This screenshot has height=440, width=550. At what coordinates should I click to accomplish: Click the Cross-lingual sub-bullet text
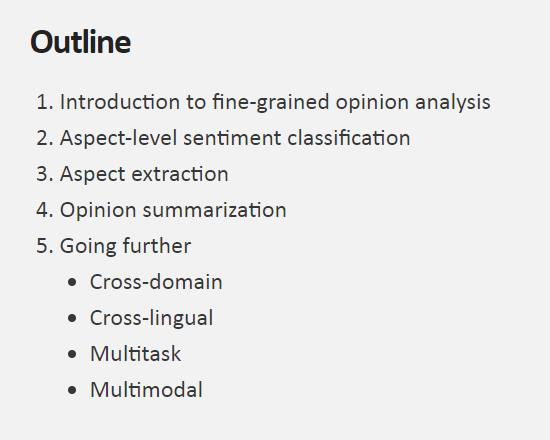point(152,318)
